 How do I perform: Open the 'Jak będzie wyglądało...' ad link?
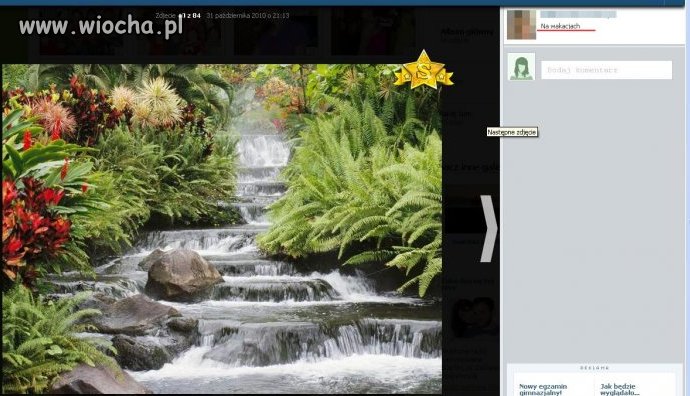(619, 389)
